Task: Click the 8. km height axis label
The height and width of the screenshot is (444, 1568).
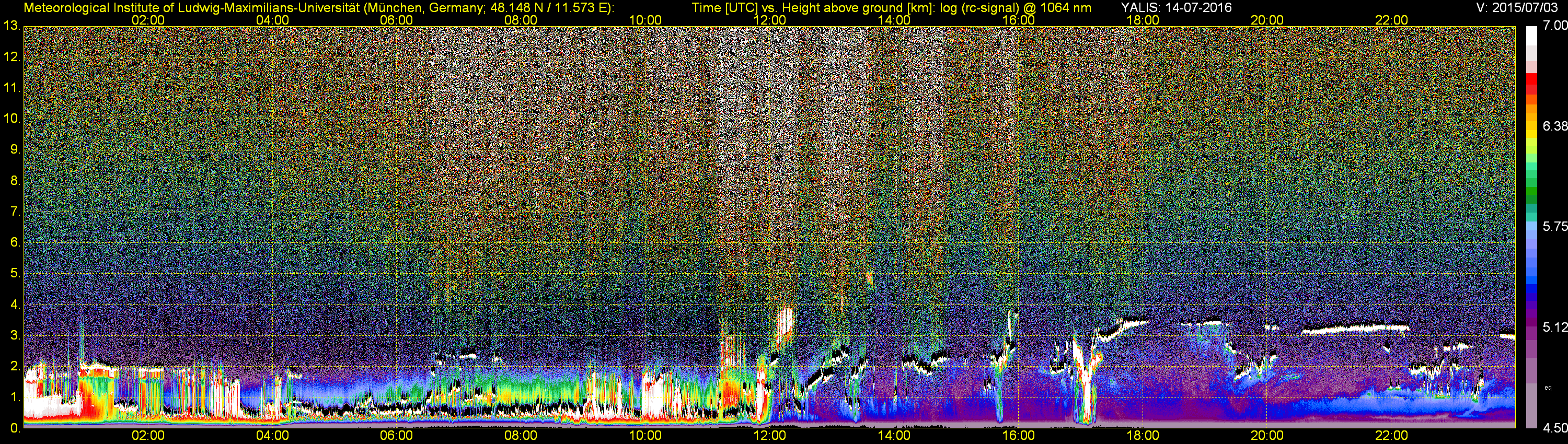Action: [x=15, y=181]
